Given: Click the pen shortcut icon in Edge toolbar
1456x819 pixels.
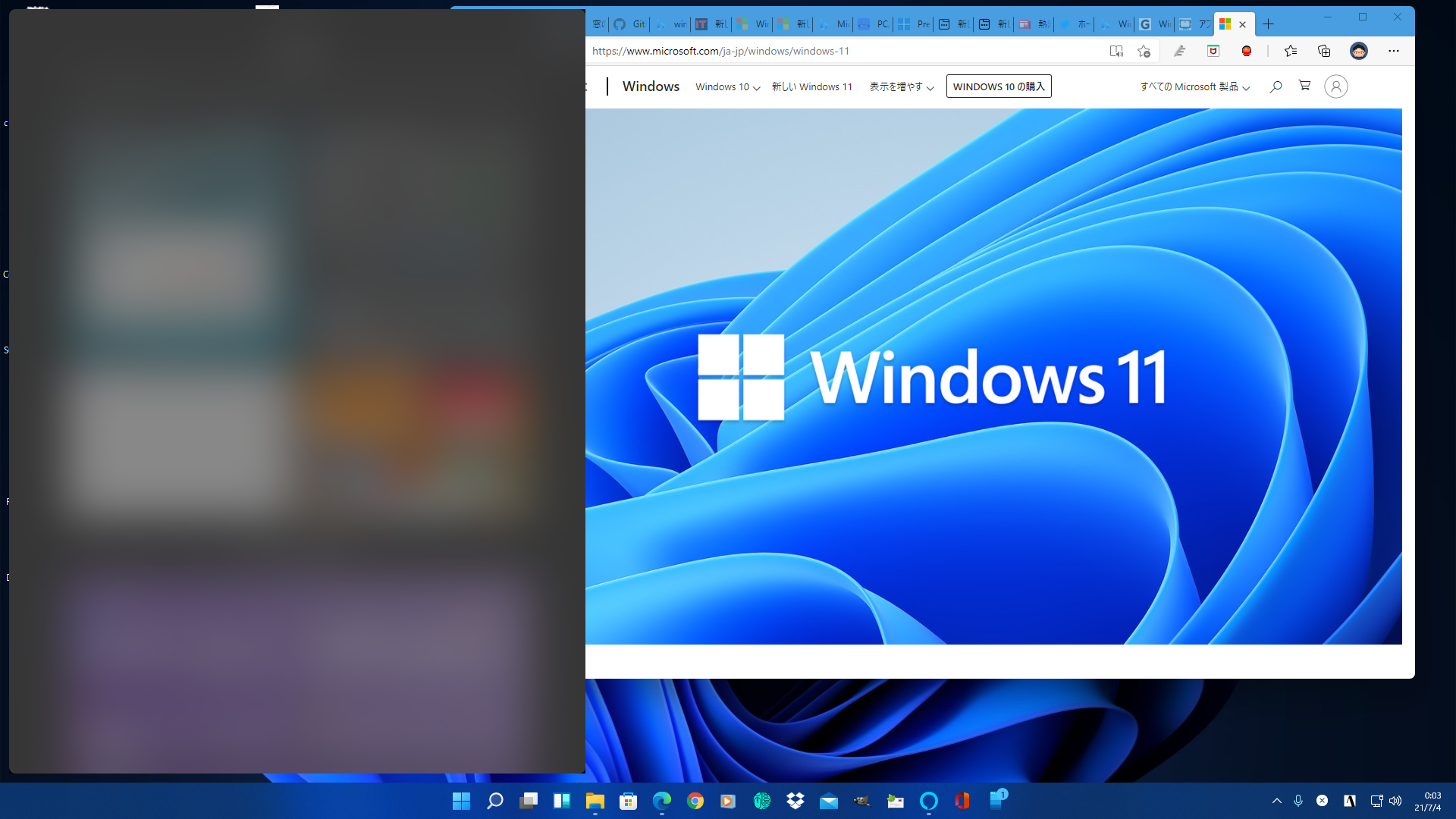Looking at the screenshot, I should (x=1179, y=51).
